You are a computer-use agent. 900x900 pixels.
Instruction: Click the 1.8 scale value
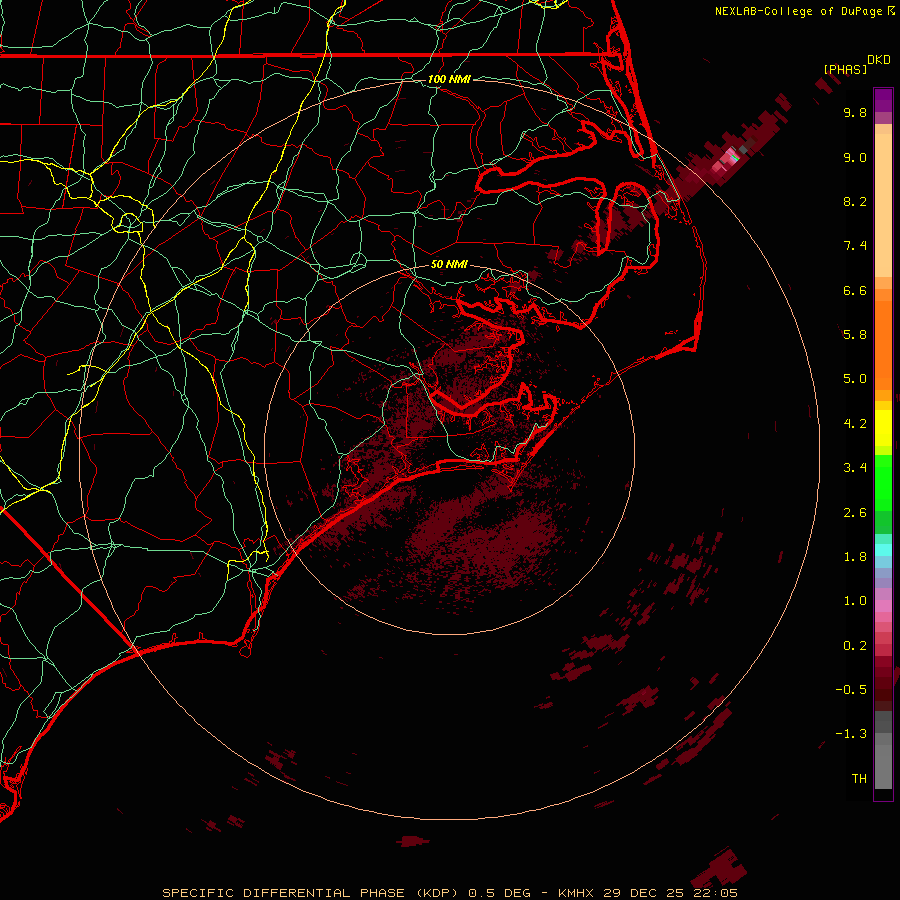click(x=855, y=557)
